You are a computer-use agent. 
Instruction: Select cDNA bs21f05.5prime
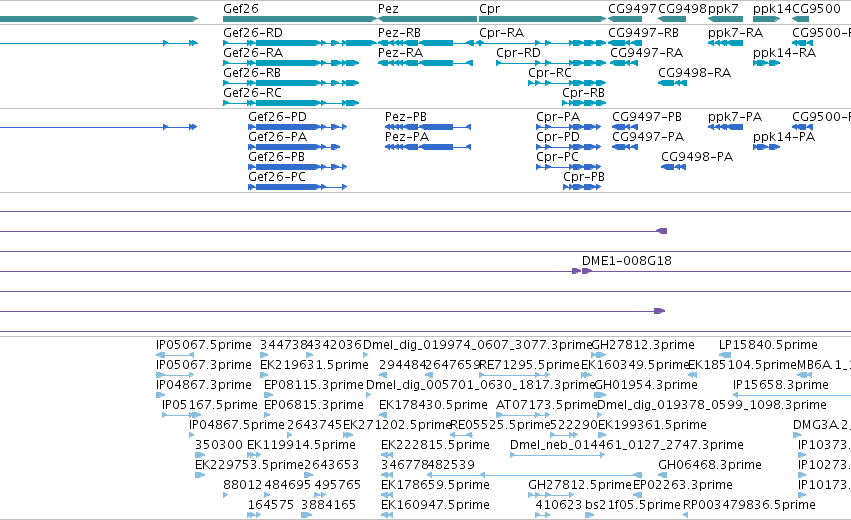click(632, 505)
